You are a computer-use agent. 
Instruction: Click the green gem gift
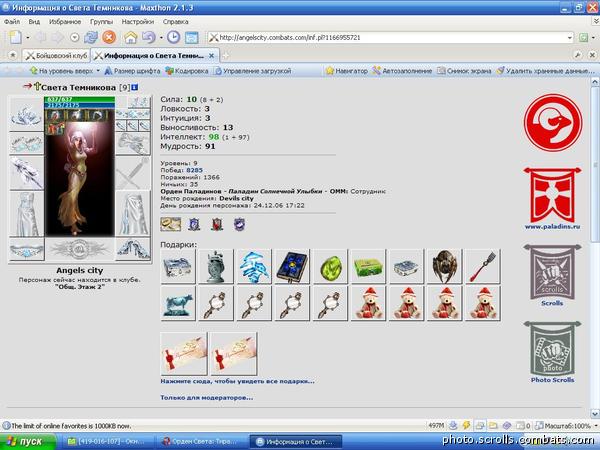(330, 266)
